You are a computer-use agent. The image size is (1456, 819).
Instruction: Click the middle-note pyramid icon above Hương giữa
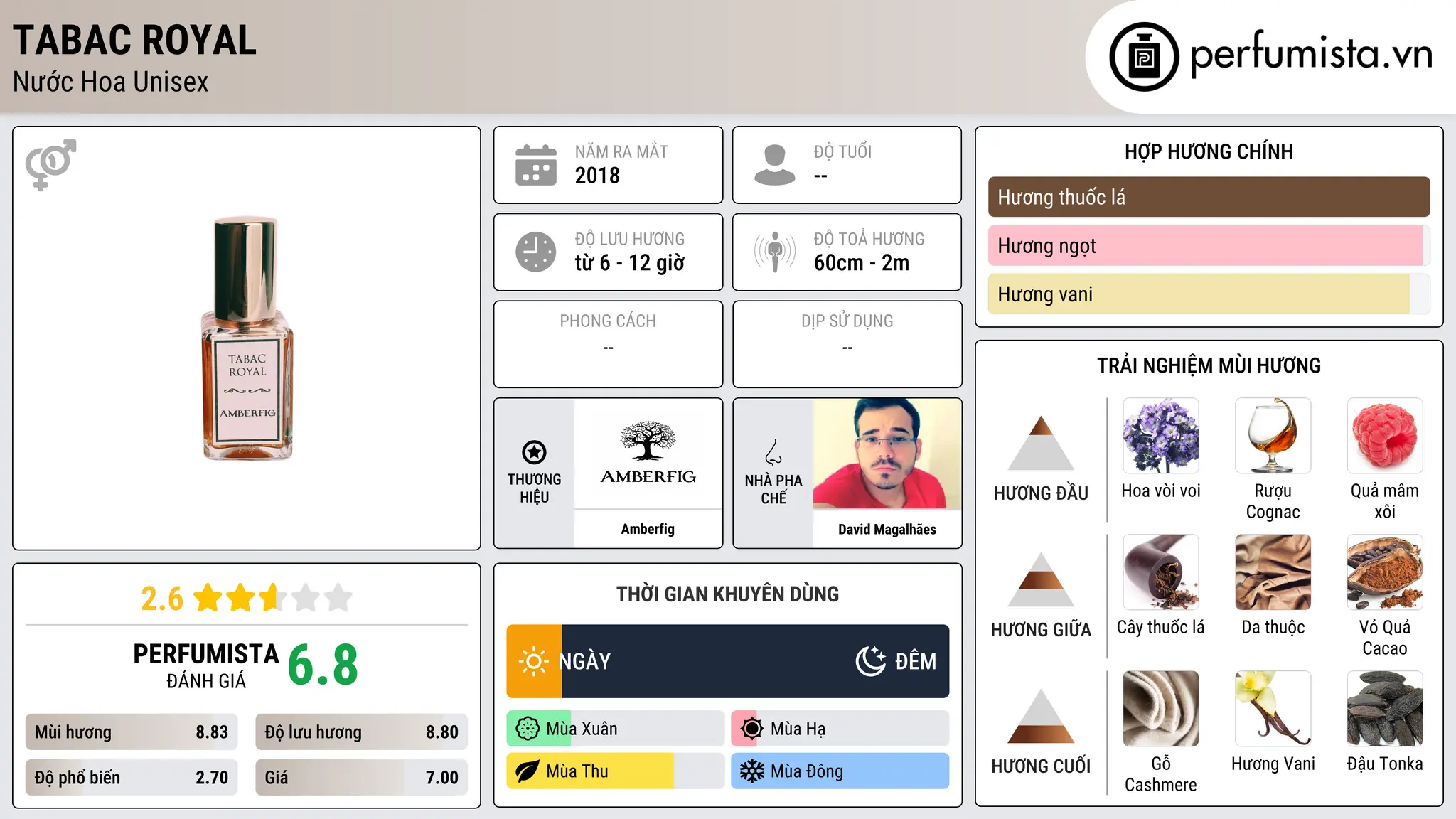[x=1041, y=579]
